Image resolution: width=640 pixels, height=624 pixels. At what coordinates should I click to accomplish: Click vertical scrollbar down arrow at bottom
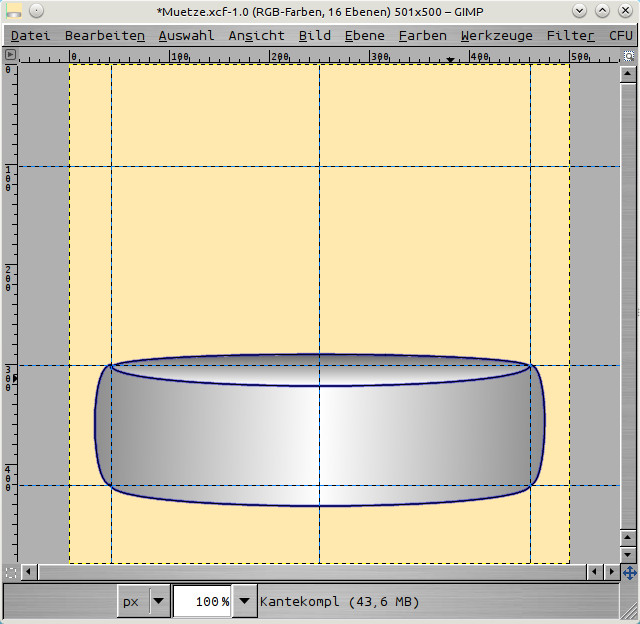627,555
